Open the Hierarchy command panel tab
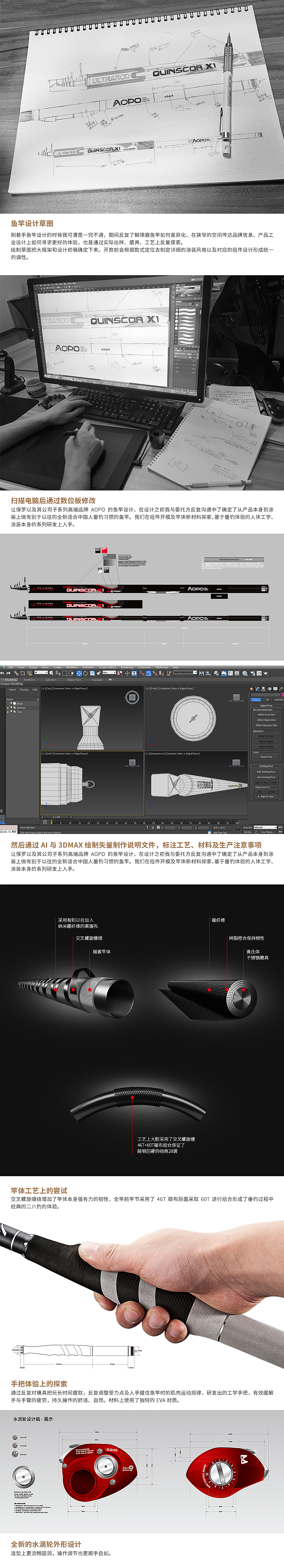 pos(263,689)
